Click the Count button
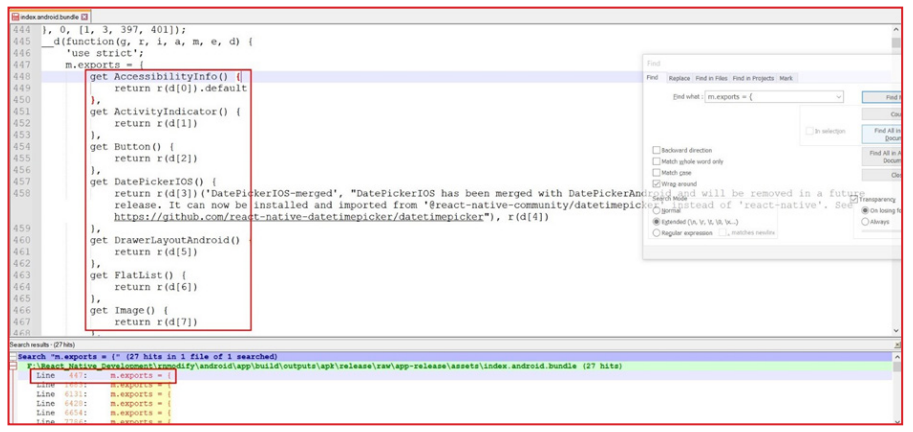This screenshot has height=432, width=913. click(x=882, y=115)
